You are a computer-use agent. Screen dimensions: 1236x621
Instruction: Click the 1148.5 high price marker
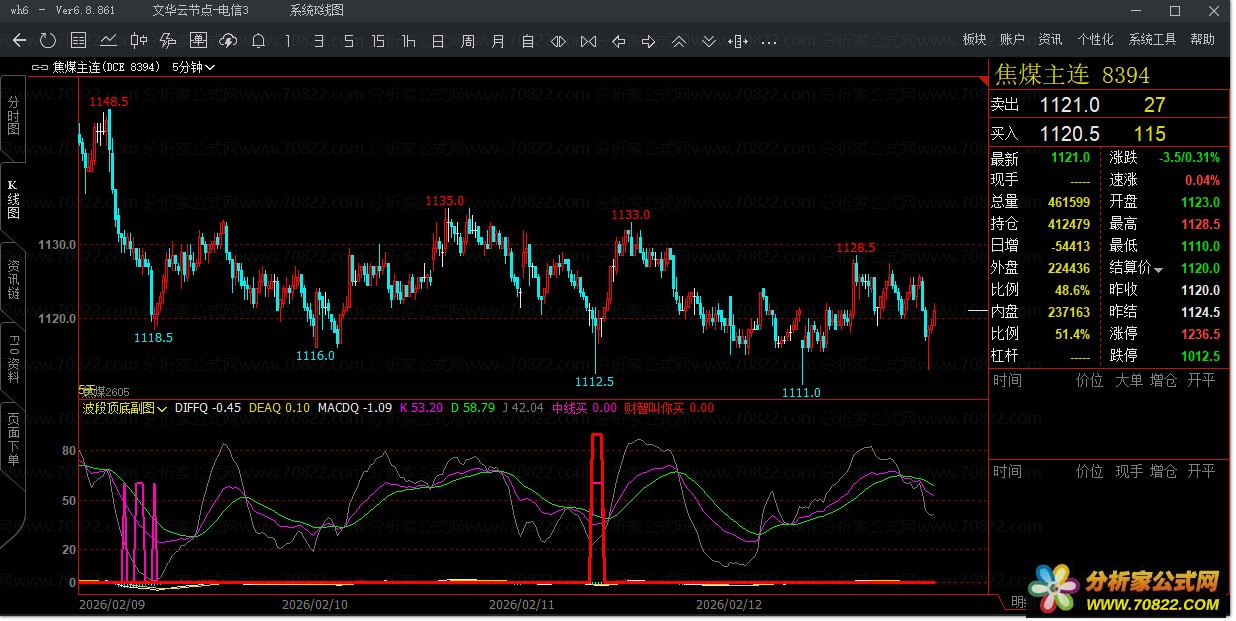pyautogui.click(x=109, y=101)
